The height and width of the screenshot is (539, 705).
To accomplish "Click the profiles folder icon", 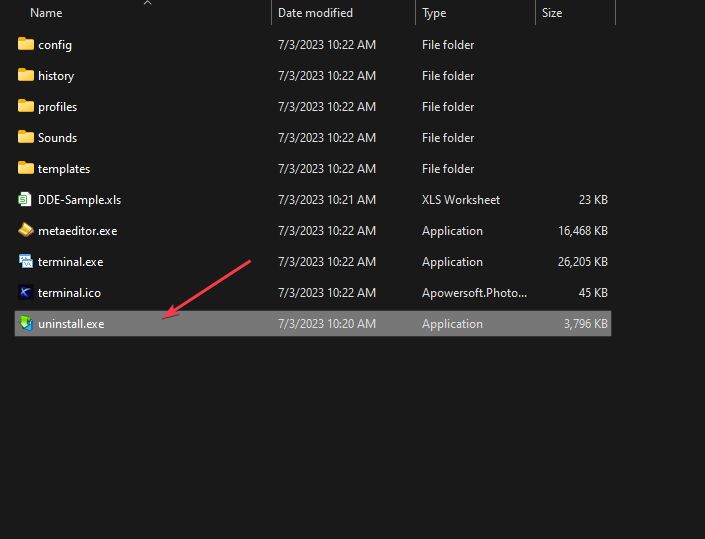I will 26,106.
